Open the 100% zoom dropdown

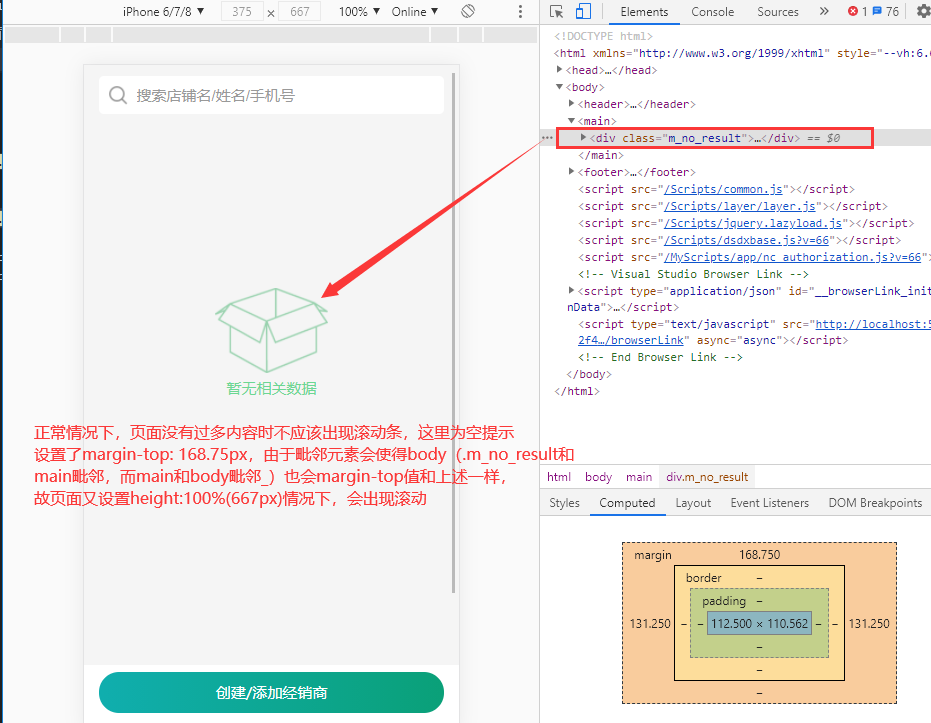[x=359, y=11]
